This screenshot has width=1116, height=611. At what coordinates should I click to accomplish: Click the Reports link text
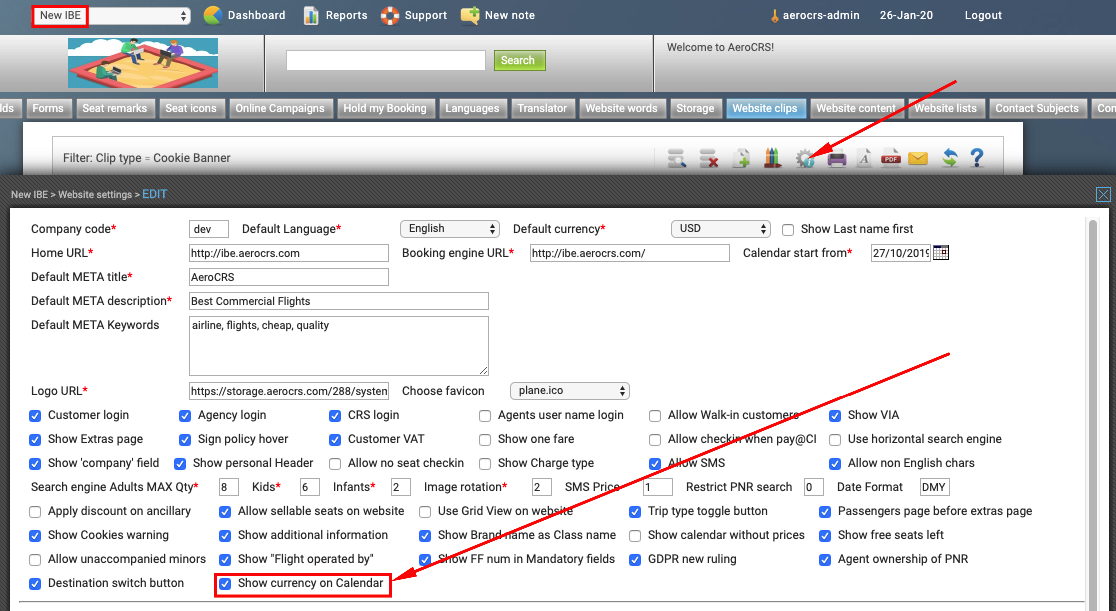click(x=347, y=15)
